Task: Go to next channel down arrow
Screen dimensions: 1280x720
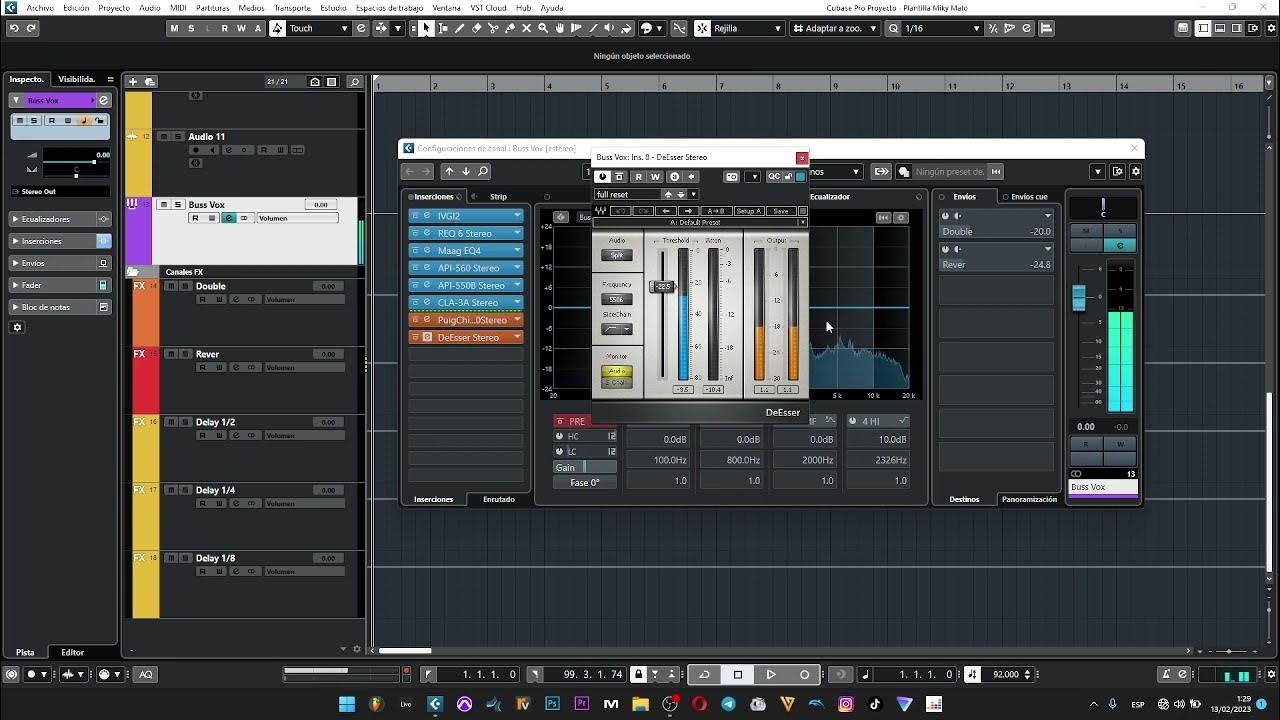Action: tap(466, 172)
